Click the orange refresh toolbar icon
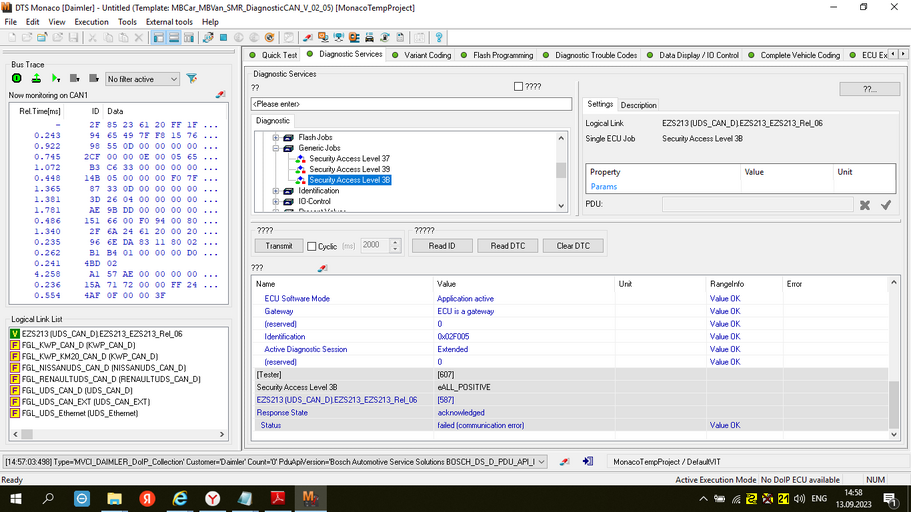Viewport: 911px width, 512px height. pyautogui.click(x=270, y=38)
